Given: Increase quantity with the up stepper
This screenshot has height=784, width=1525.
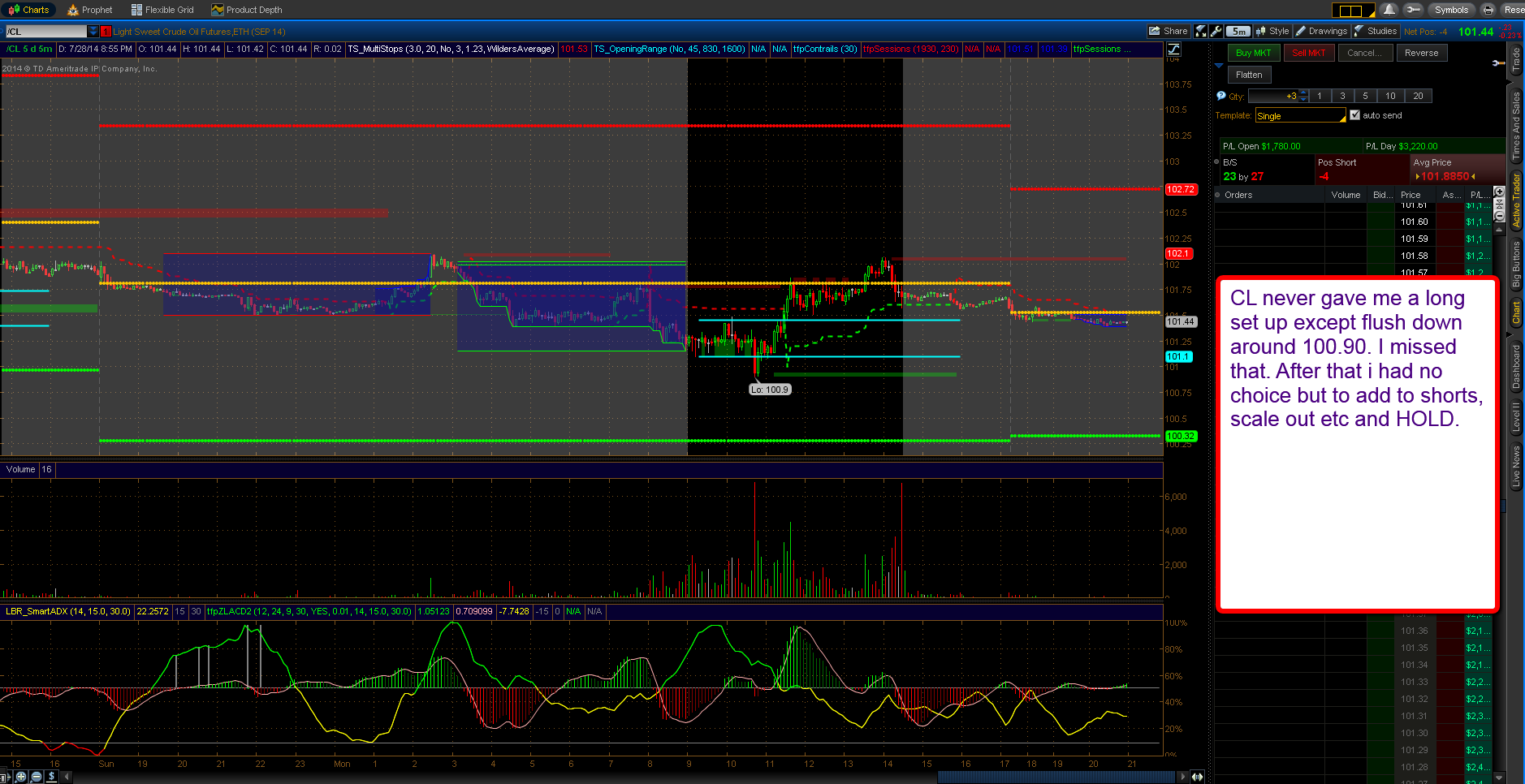Looking at the screenshot, I should point(1303,93).
